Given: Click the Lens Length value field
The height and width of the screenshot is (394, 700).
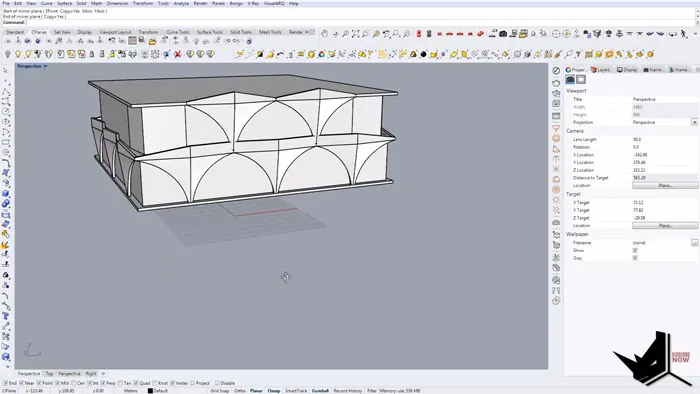Looking at the screenshot, I should tap(665, 140).
